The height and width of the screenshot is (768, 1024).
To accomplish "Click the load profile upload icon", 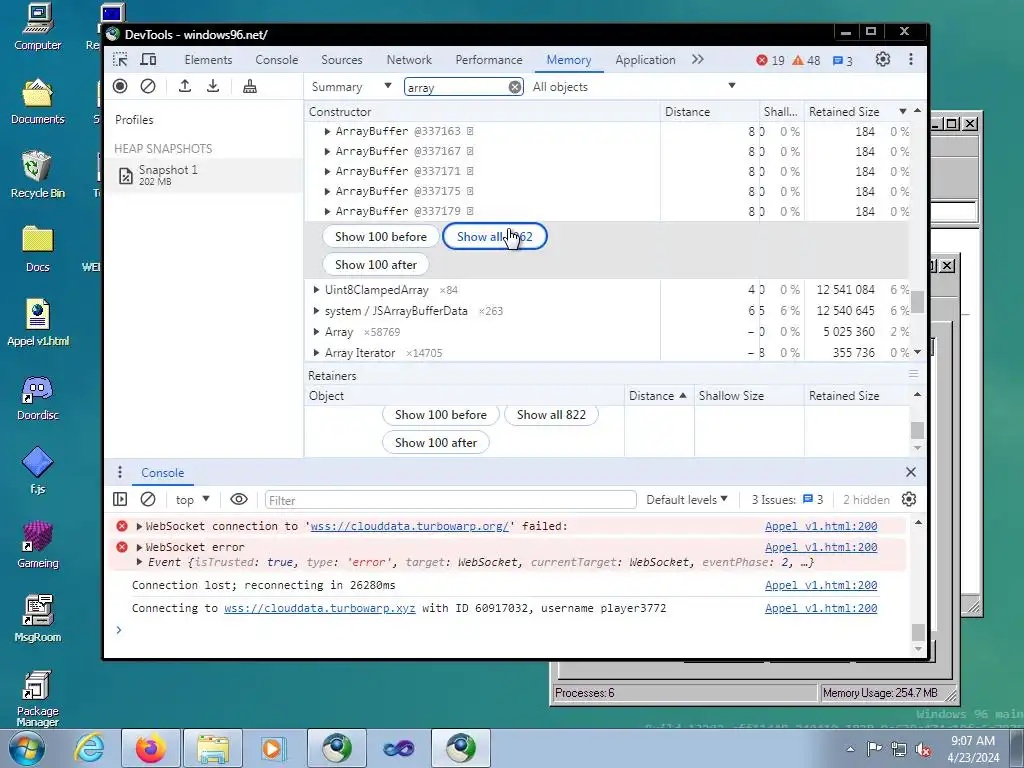I will pyautogui.click(x=185, y=86).
